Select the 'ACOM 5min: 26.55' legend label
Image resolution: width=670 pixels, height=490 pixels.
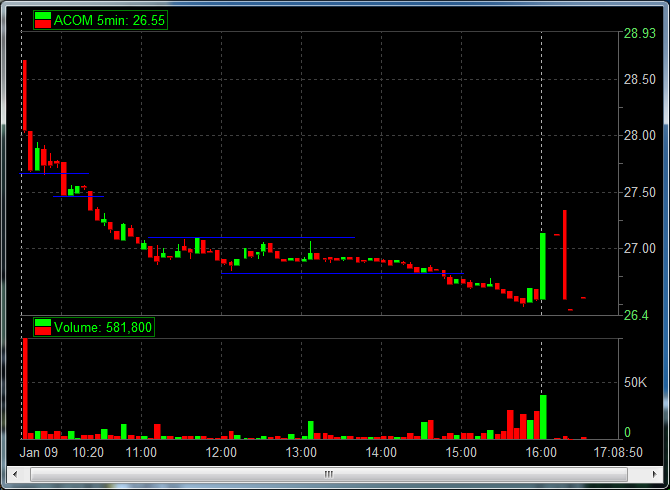tap(109, 20)
